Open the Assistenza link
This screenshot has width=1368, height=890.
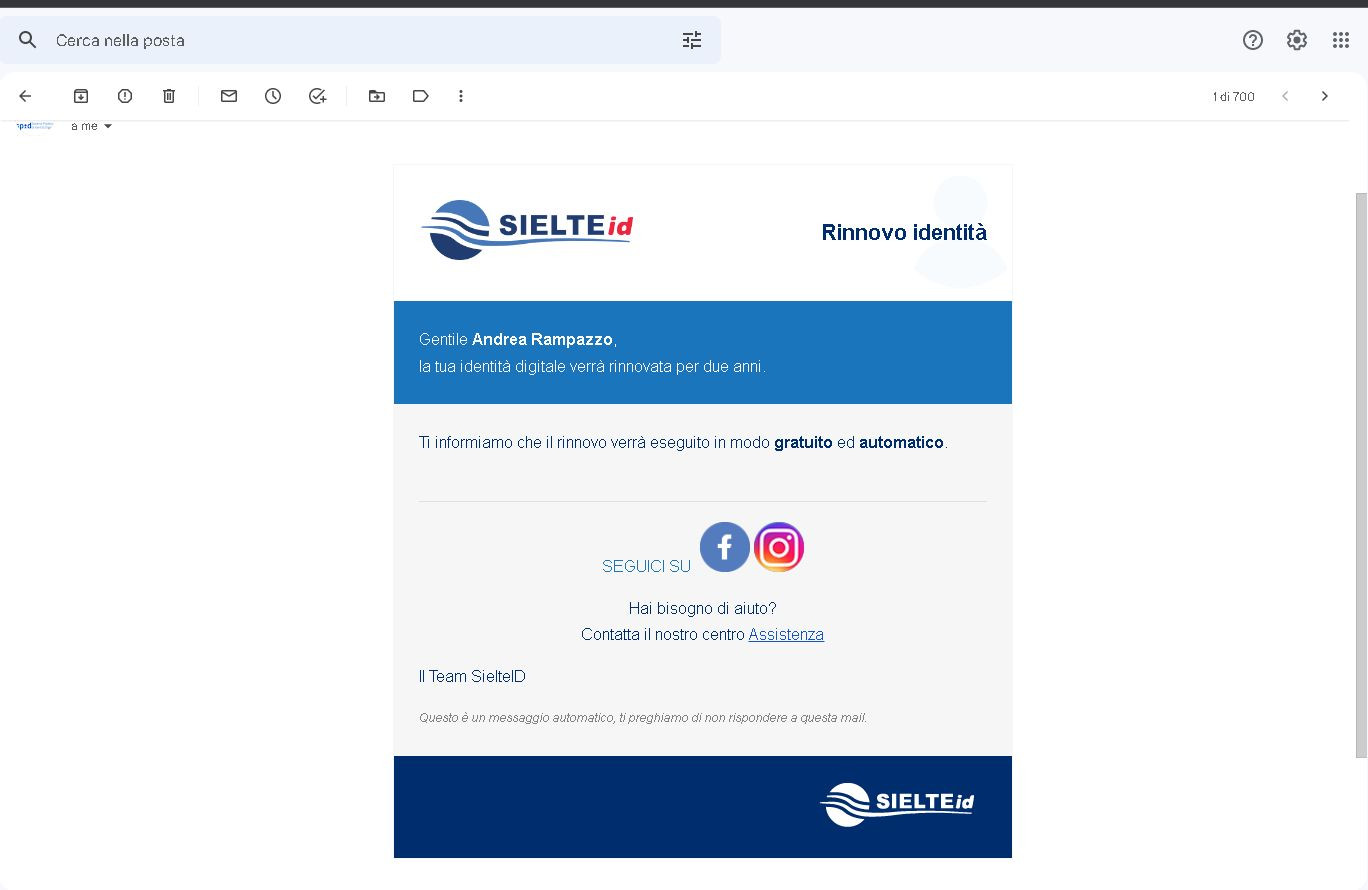point(786,634)
